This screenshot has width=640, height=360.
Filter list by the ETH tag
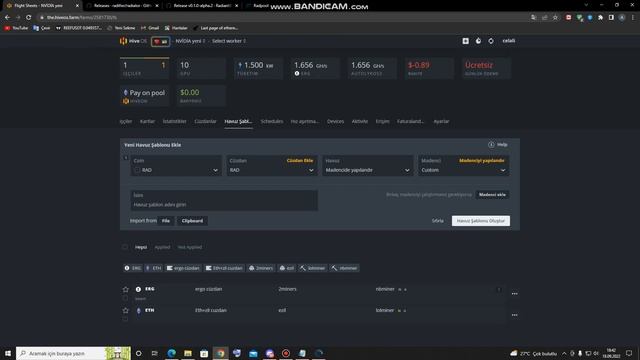pyautogui.click(x=153, y=268)
